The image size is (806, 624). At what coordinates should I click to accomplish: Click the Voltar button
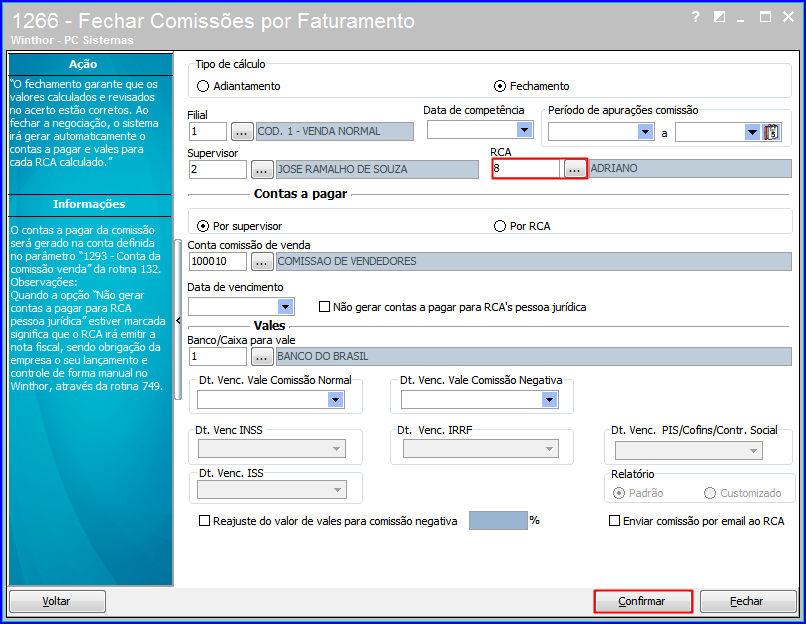coord(57,601)
